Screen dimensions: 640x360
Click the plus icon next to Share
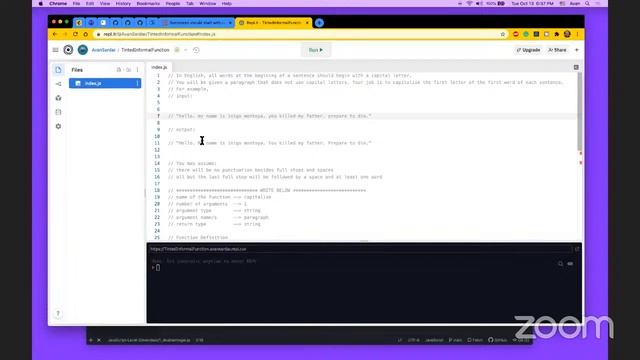[x=577, y=50]
